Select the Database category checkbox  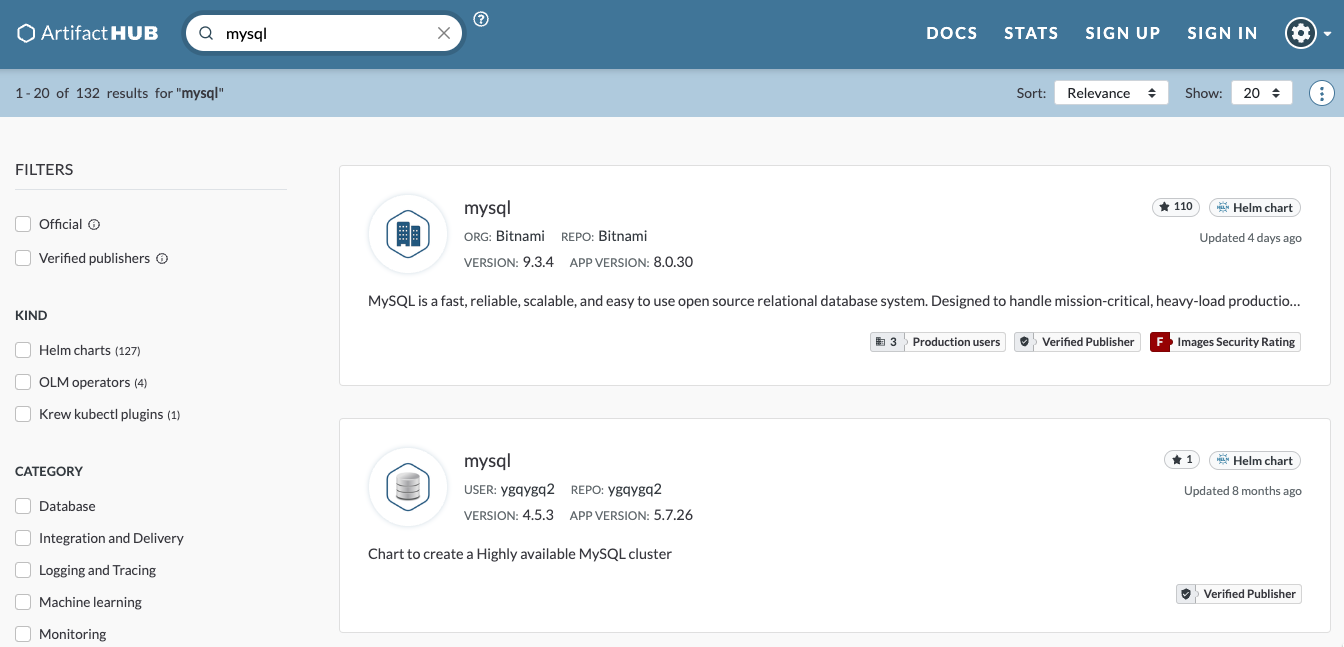tap(23, 506)
